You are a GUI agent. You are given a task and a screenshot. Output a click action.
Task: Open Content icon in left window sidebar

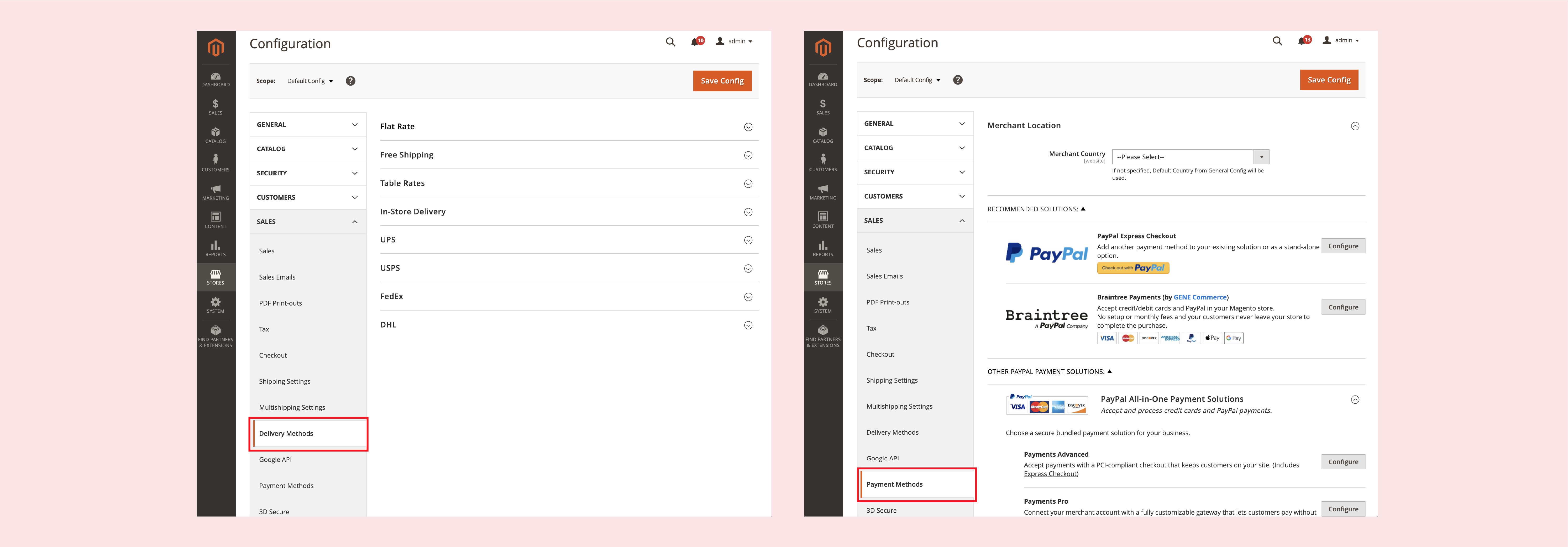pos(216,220)
